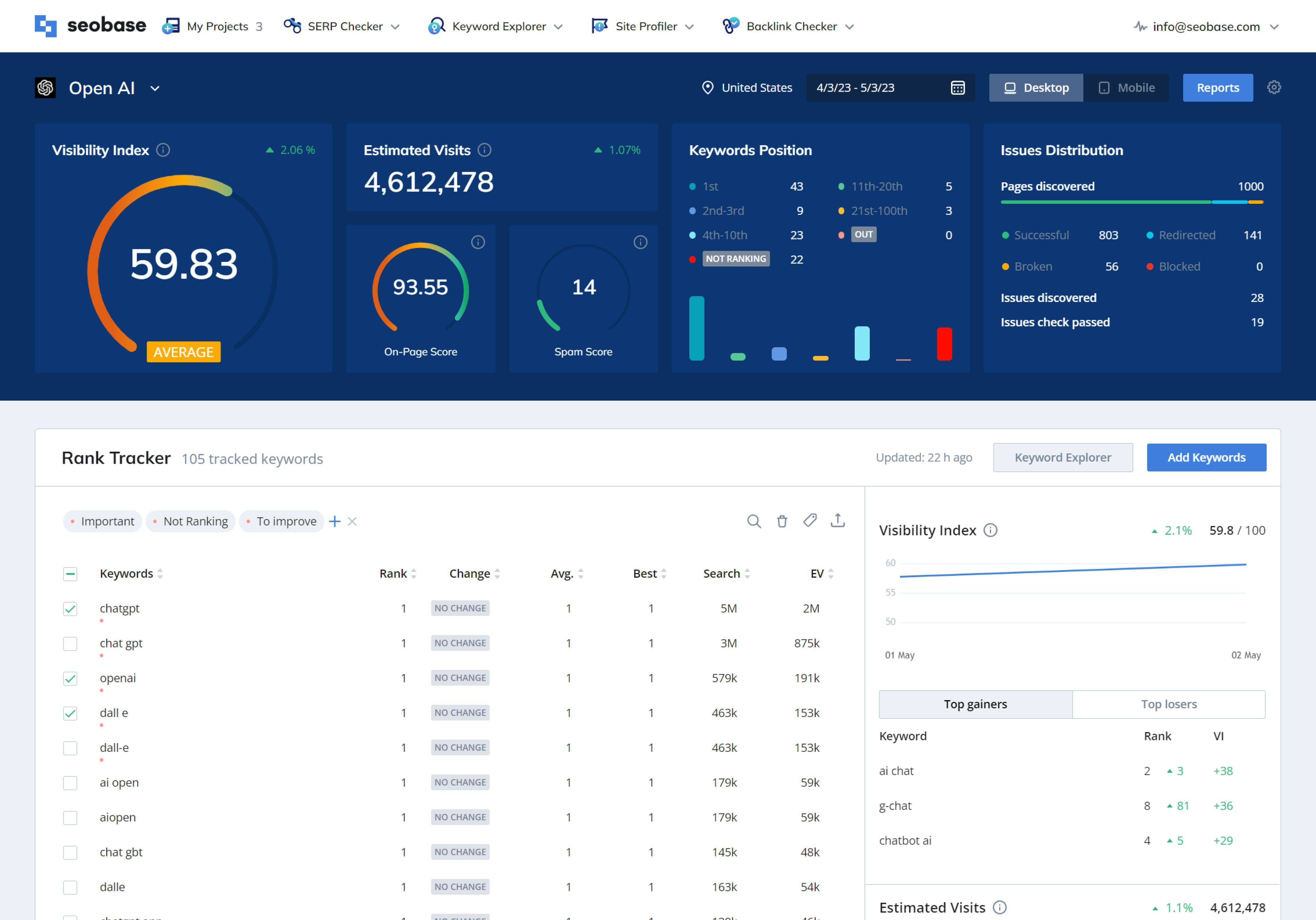1316x920 pixels.
Task: Add a new tag with plus icon
Action: tap(335, 521)
